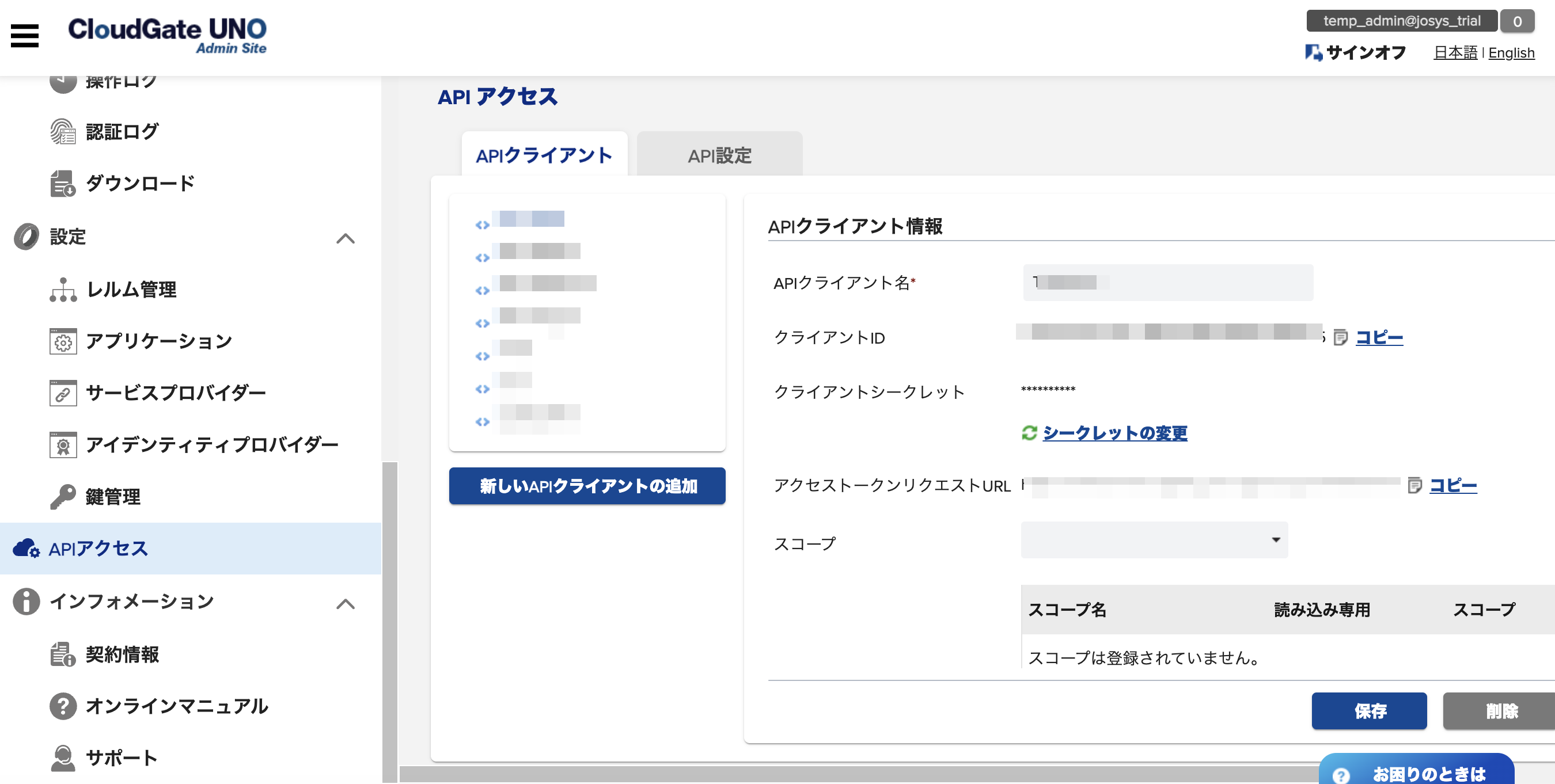Click the ダウンロード document icon
Image resolution: width=1555 pixels, height=784 pixels.
click(x=63, y=184)
